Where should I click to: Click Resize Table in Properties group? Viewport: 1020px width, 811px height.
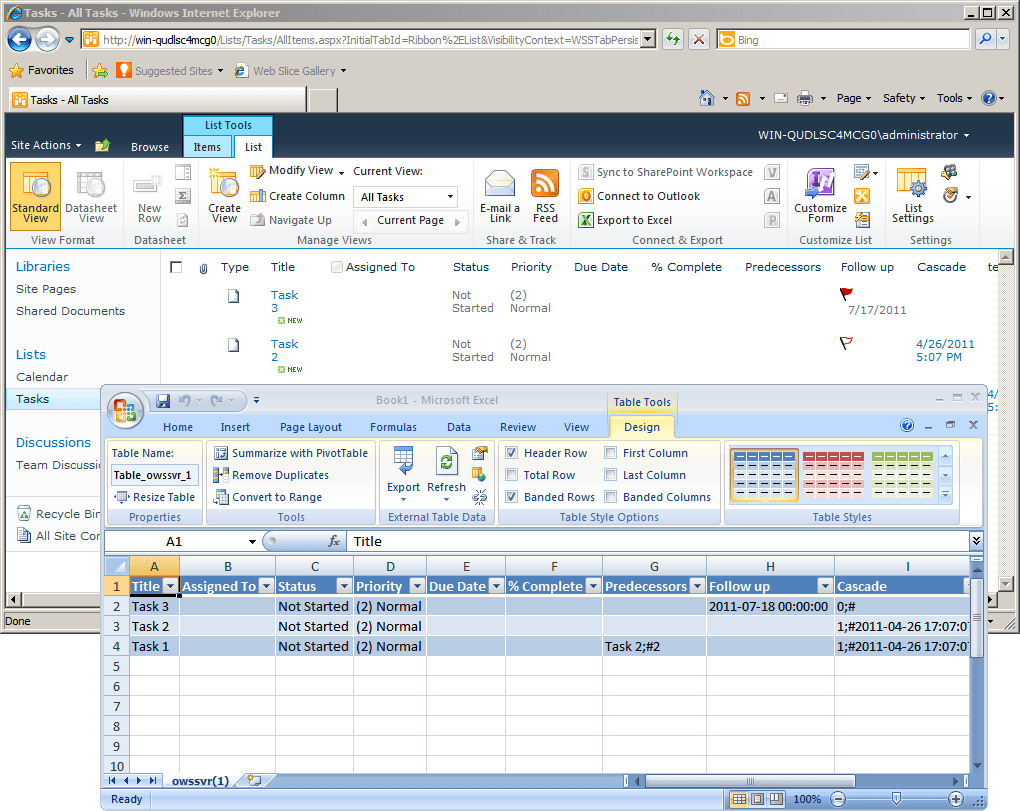tap(155, 497)
